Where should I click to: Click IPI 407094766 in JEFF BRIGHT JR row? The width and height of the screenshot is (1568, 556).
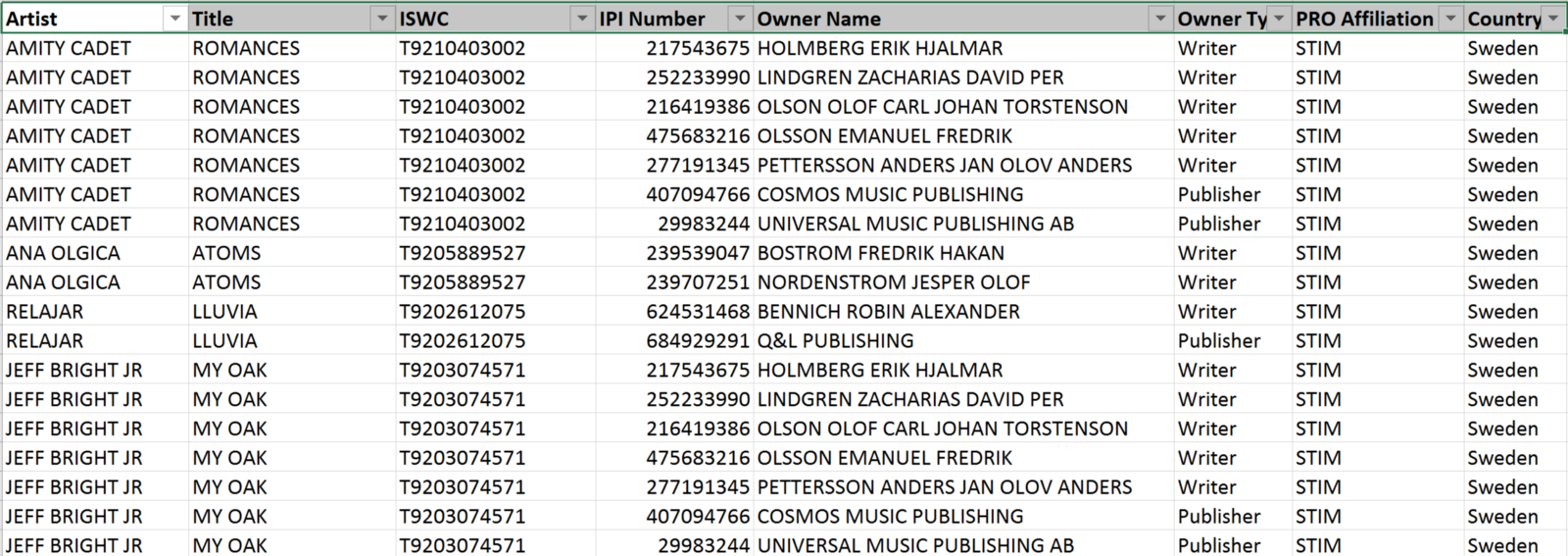[675, 517]
